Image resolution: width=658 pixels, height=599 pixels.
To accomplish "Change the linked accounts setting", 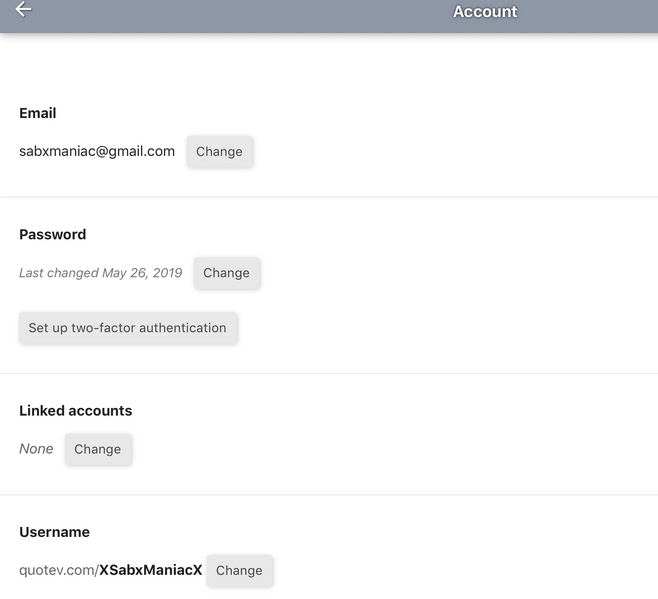I will (x=98, y=449).
